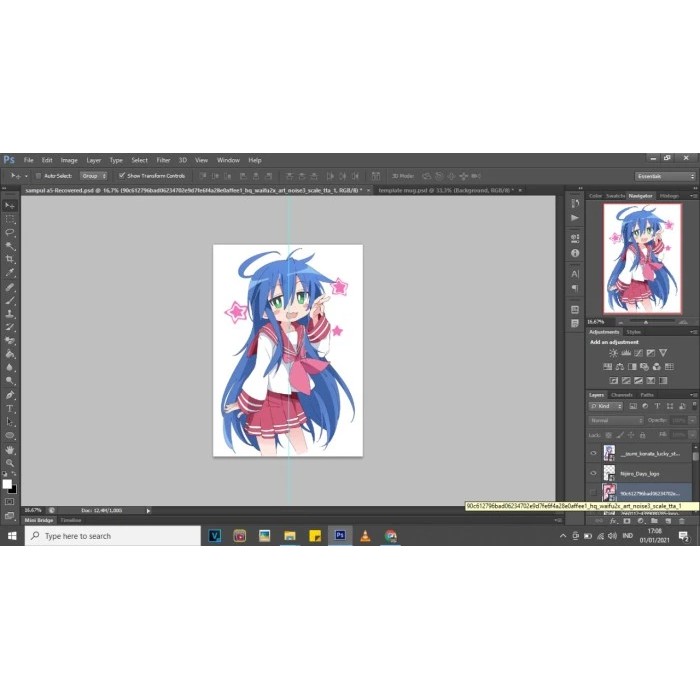Uncheck Show Transform Controls

[121, 175]
